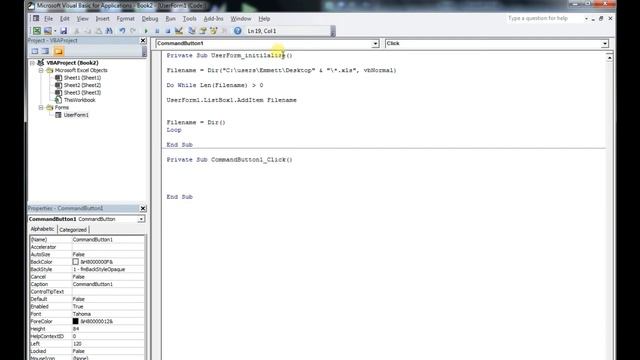Screen dimensions: 640x360
Task: Collapse the Microsoft Excel Objects folder
Action: [x=41, y=70]
